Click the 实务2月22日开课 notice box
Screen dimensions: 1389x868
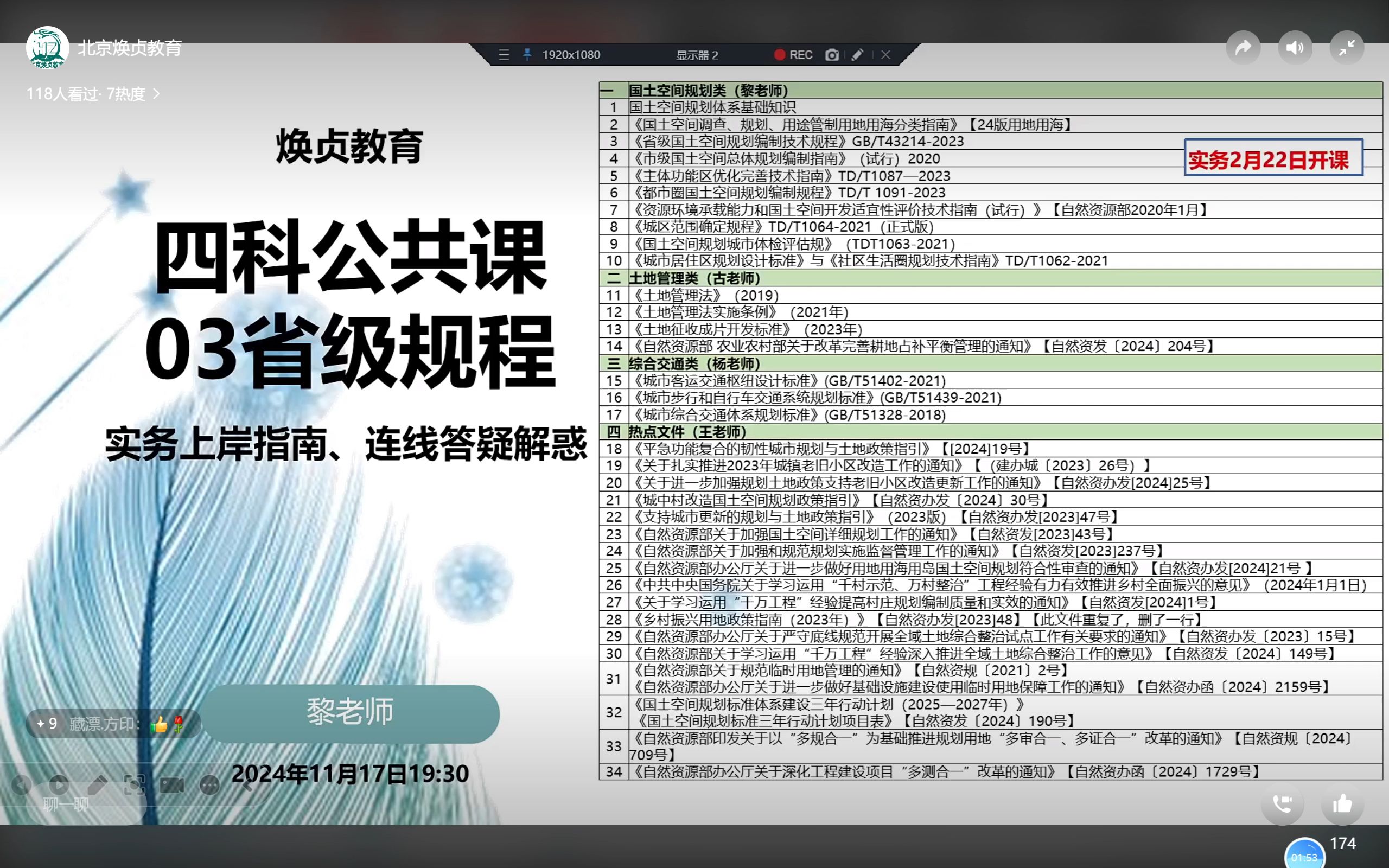coord(1273,158)
